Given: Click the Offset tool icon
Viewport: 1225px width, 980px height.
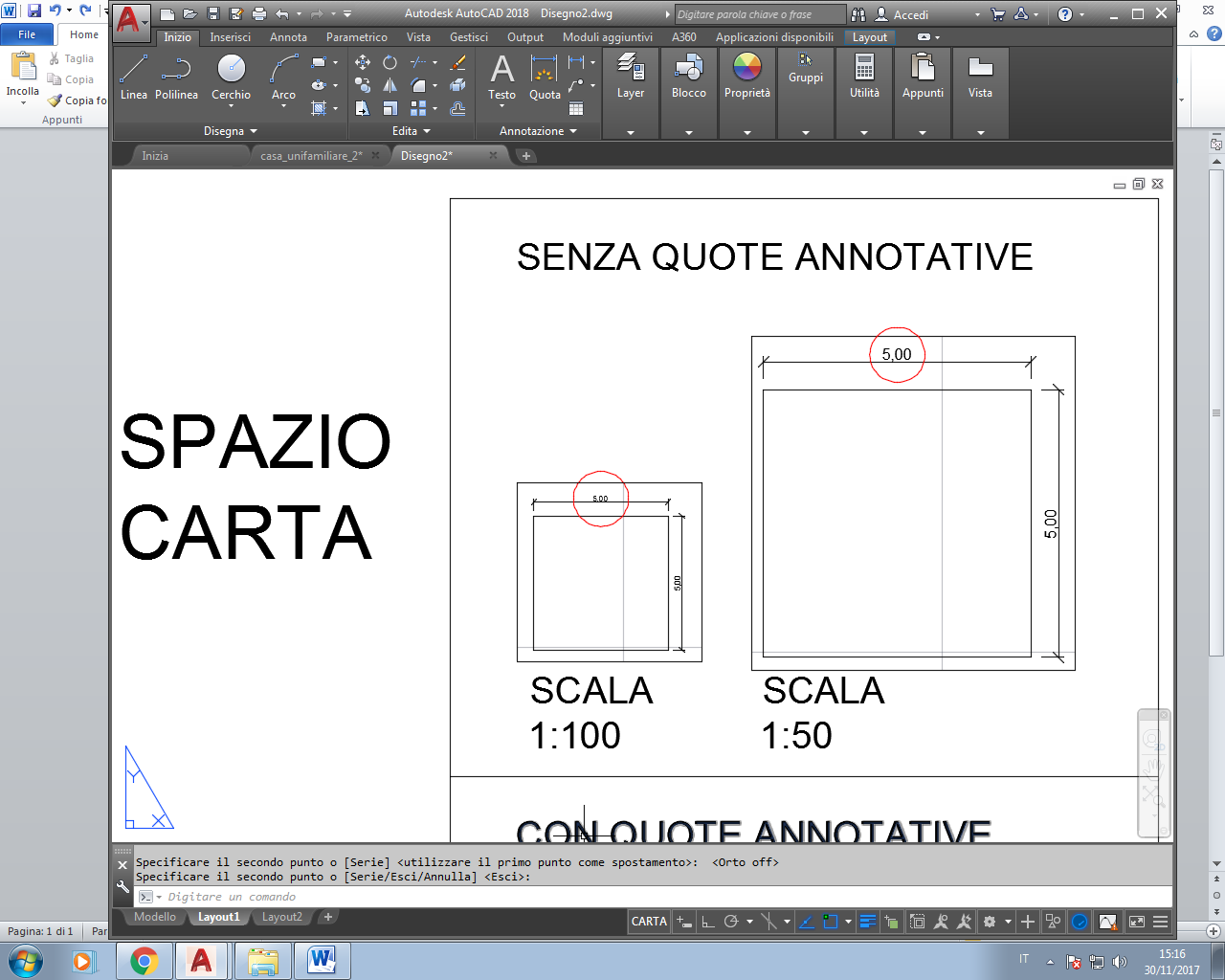Looking at the screenshot, I should (457, 108).
